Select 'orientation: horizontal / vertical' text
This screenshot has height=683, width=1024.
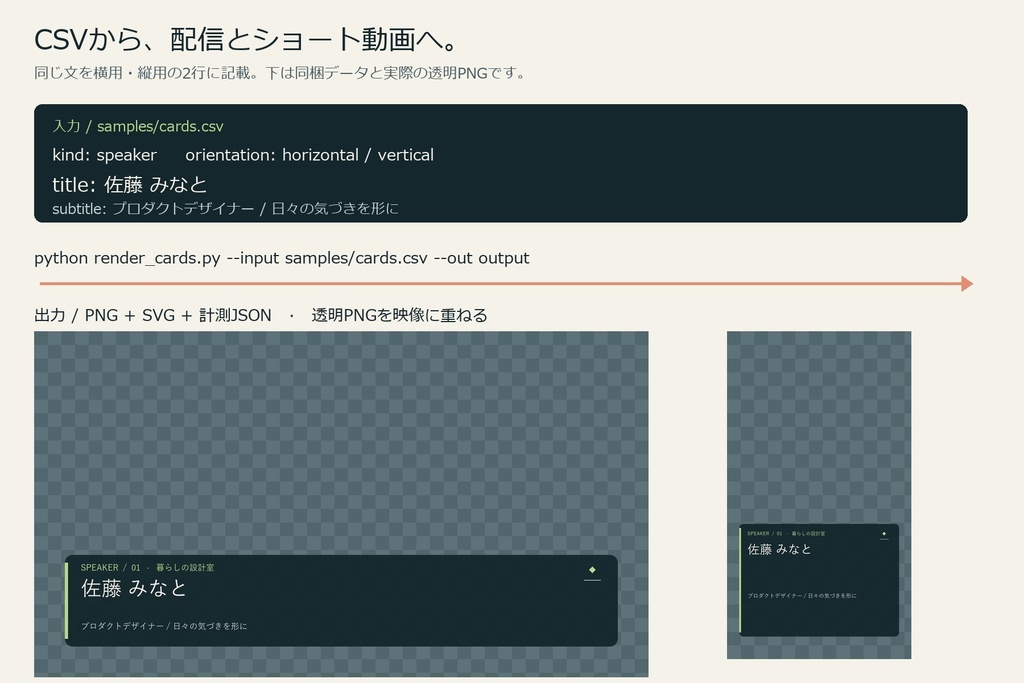(x=310, y=155)
